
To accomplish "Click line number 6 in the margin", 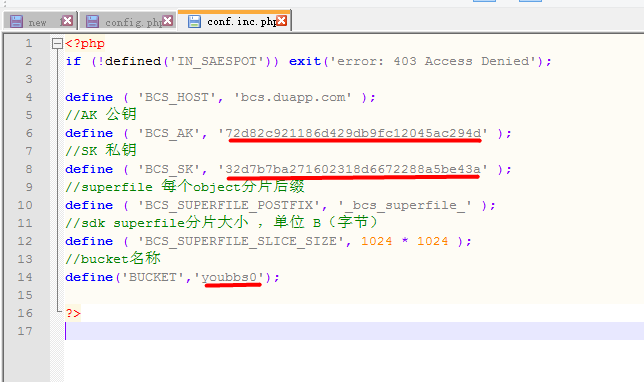I will 28,133.
